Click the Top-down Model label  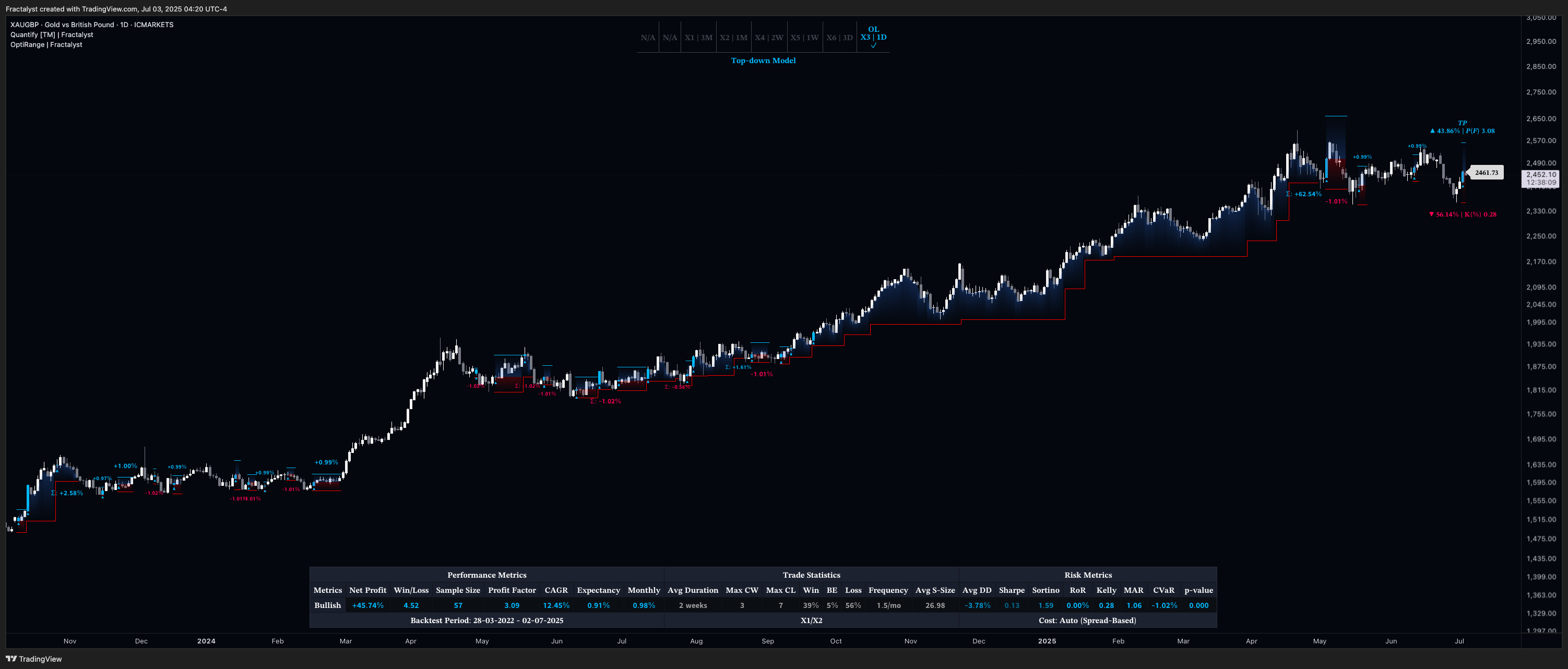pyautogui.click(x=763, y=60)
